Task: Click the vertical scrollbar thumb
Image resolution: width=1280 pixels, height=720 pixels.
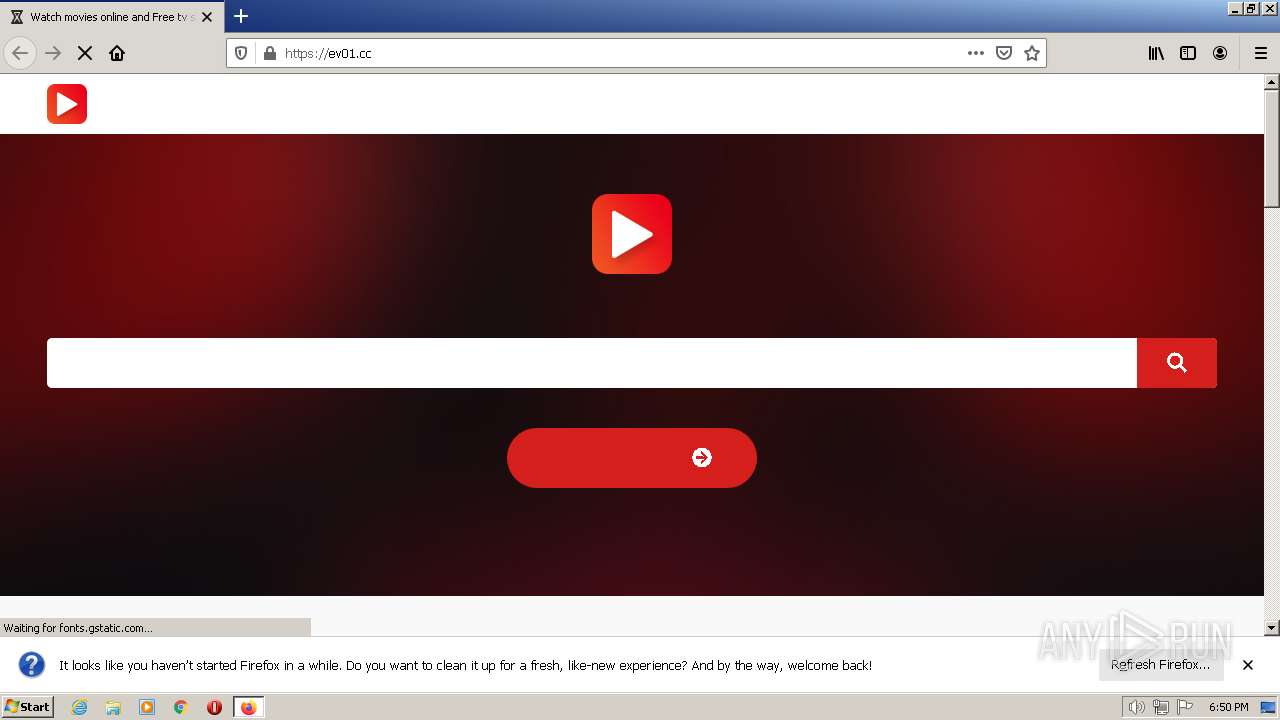Action: 1272,148
